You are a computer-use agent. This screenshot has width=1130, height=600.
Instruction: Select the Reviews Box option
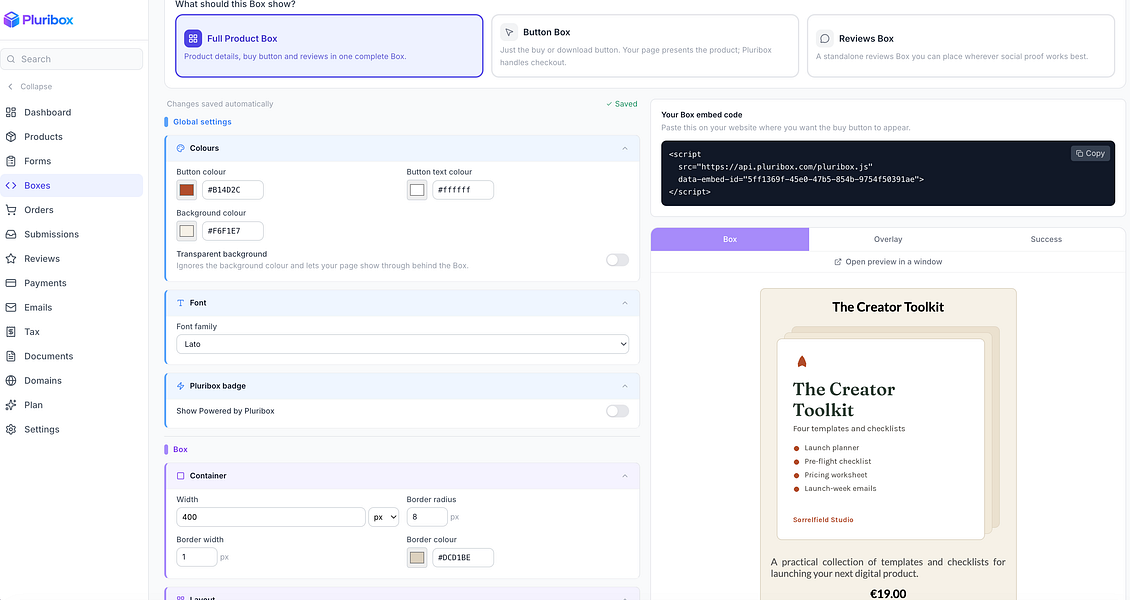point(961,45)
